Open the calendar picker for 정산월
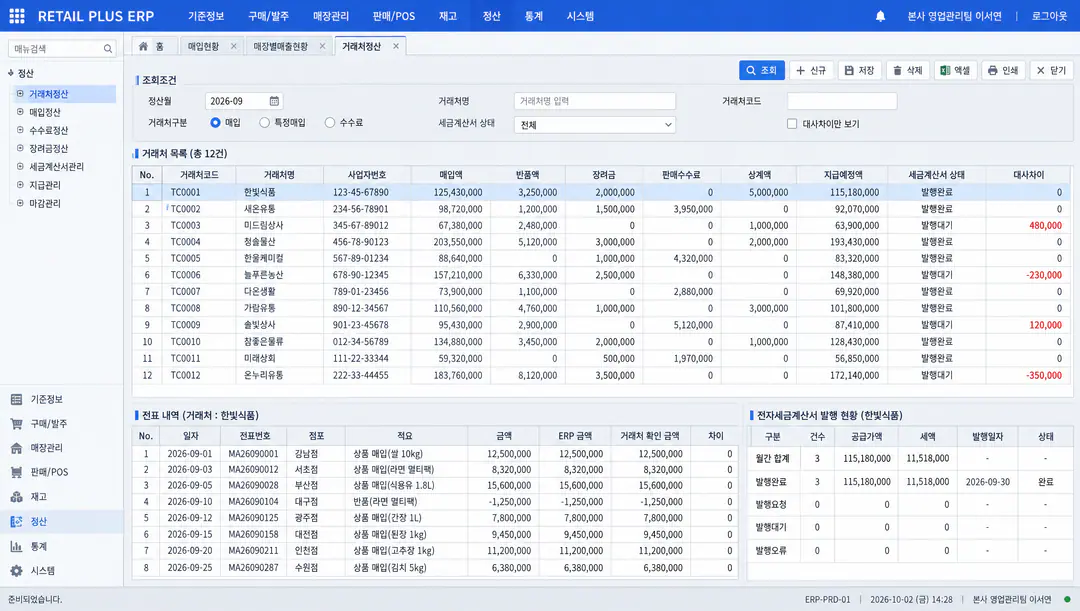 274,101
